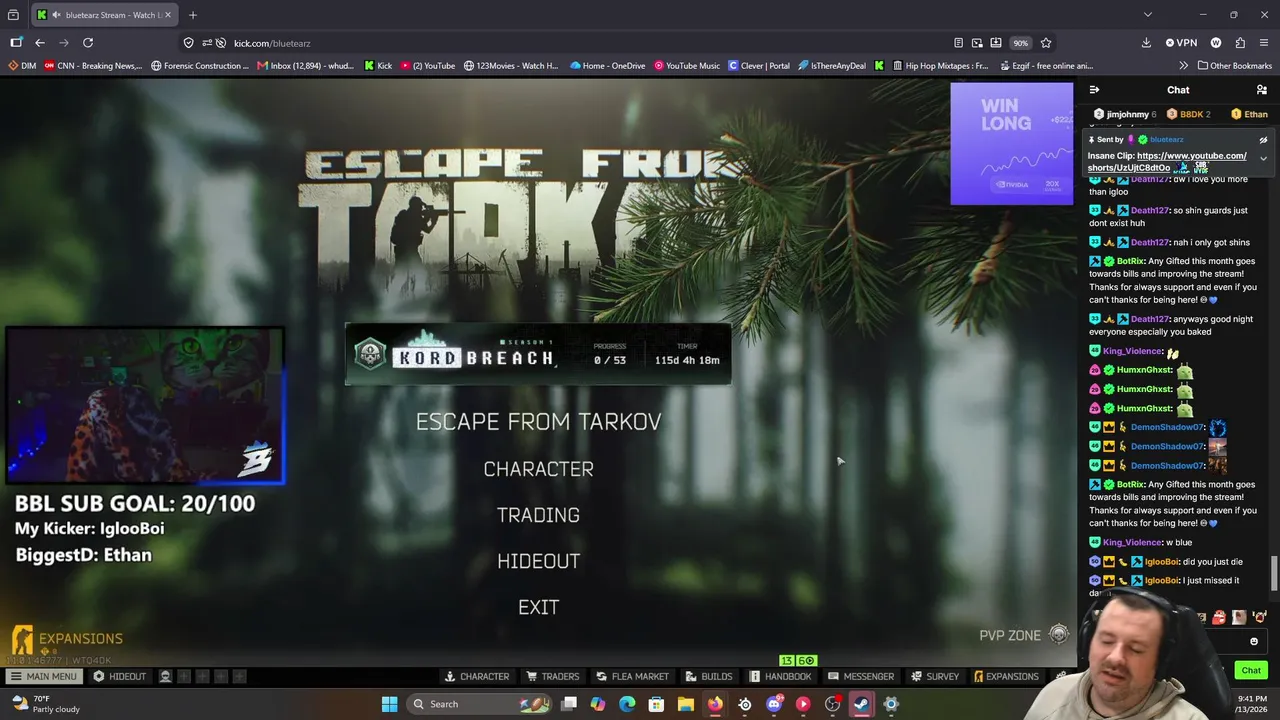Open the pinned YouTube shorts link

[1167, 161]
